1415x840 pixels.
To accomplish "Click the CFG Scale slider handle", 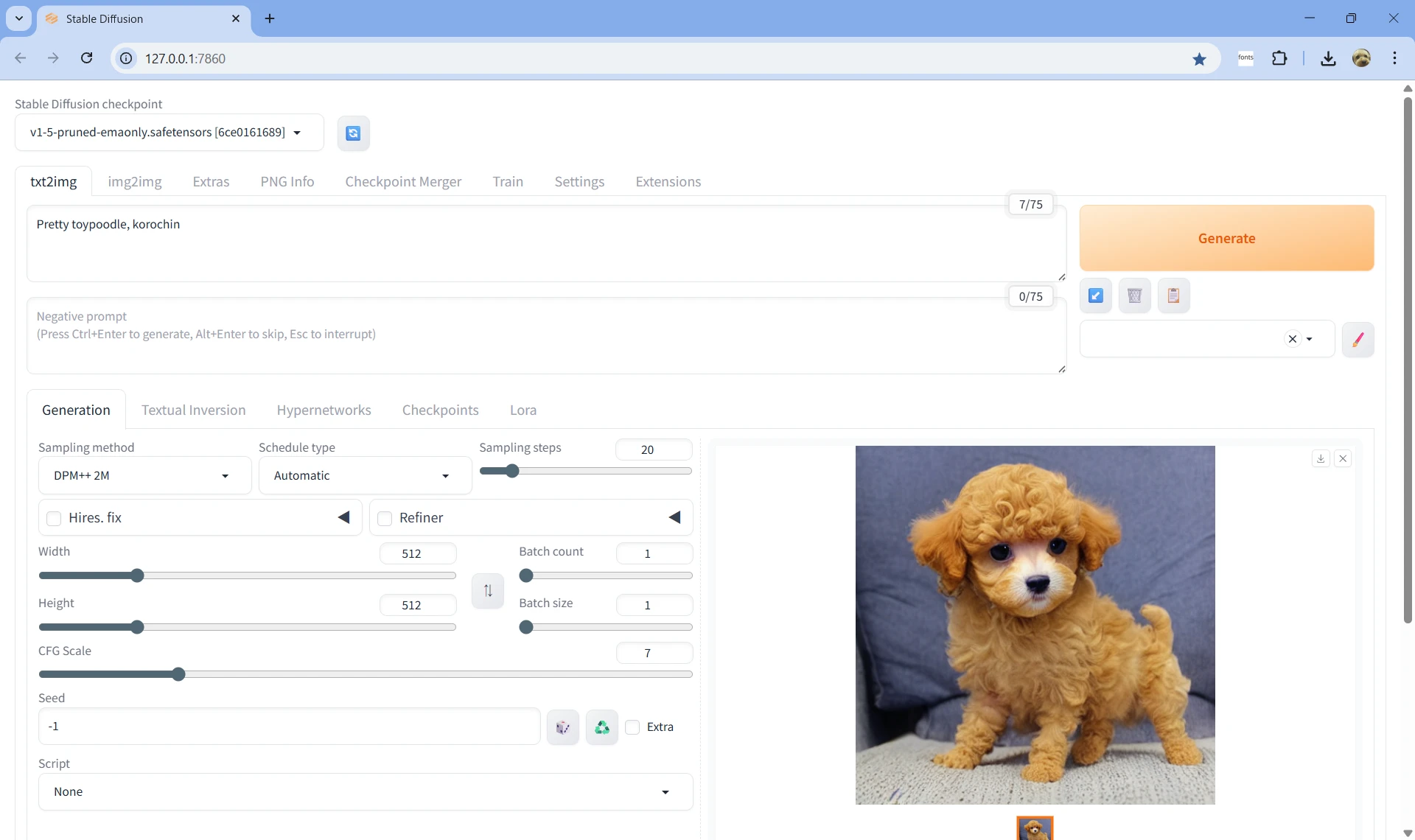I will pyautogui.click(x=178, y=674).
